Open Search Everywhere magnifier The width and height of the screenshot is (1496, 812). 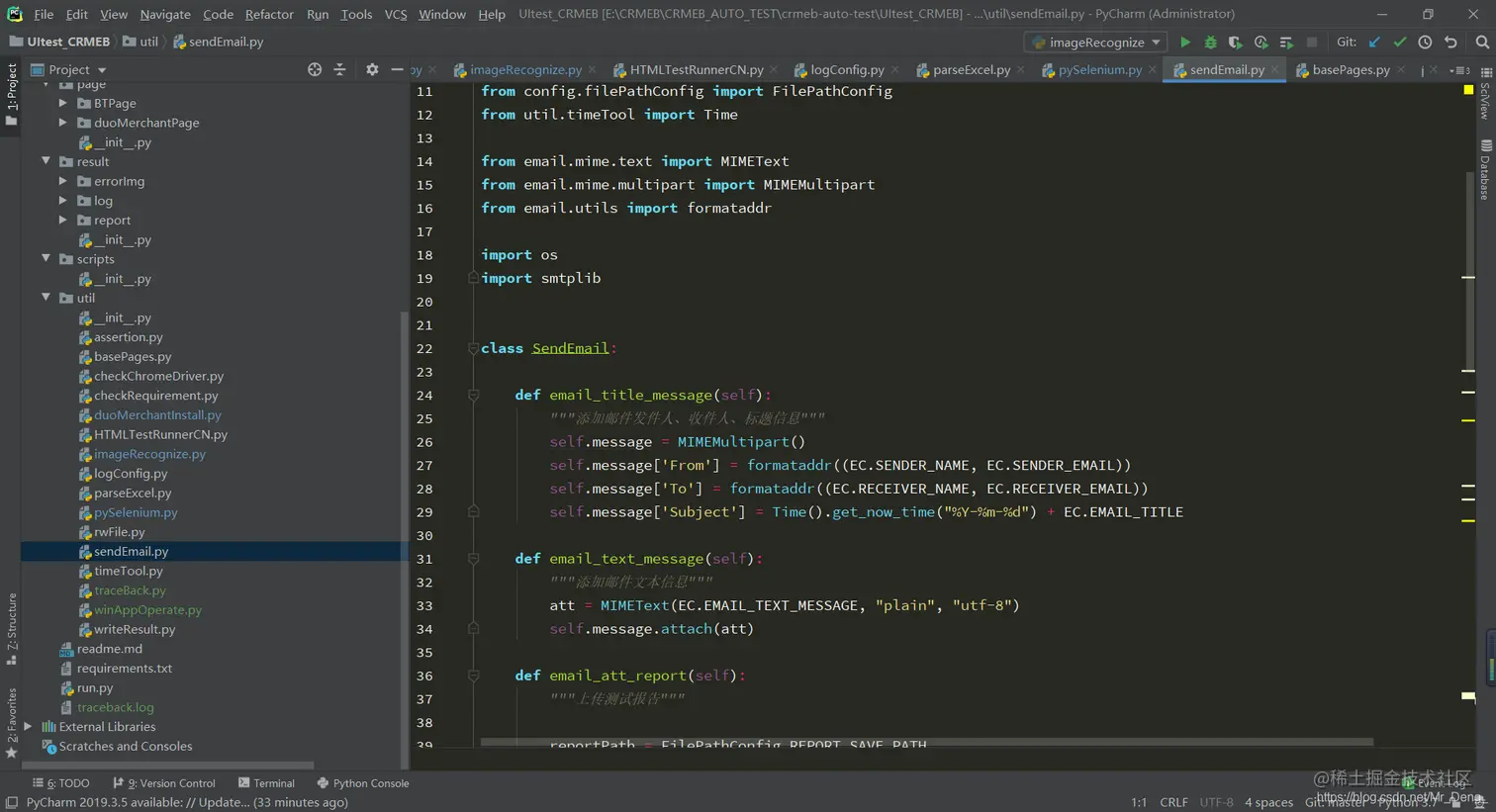pos(1481,43)
